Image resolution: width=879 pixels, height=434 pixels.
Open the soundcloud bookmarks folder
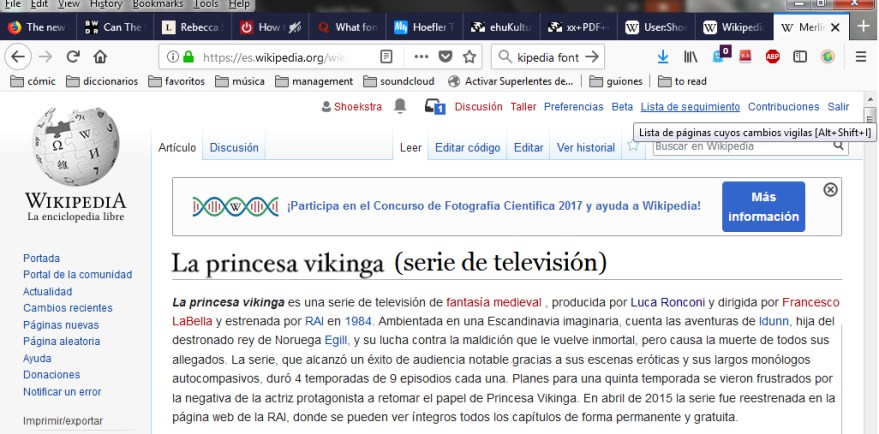pyautogui.click(x=399, y=81)
